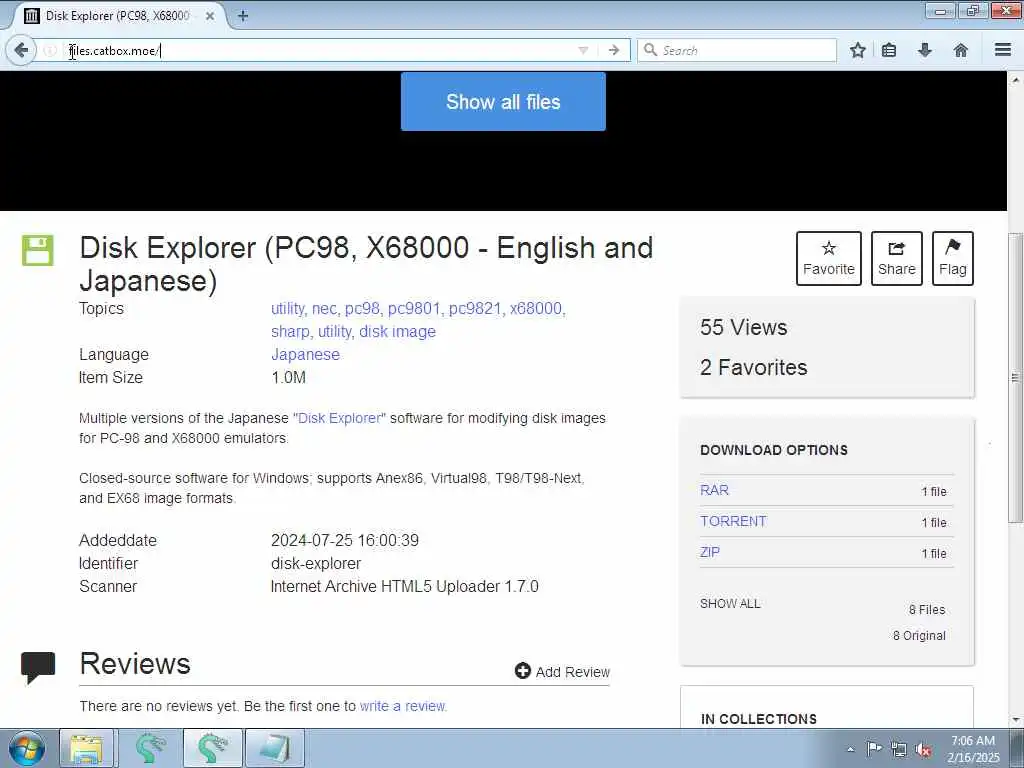Click the Add Review link
The height and width of the screenshot is (768, 1024).
[x=573, y=672]
